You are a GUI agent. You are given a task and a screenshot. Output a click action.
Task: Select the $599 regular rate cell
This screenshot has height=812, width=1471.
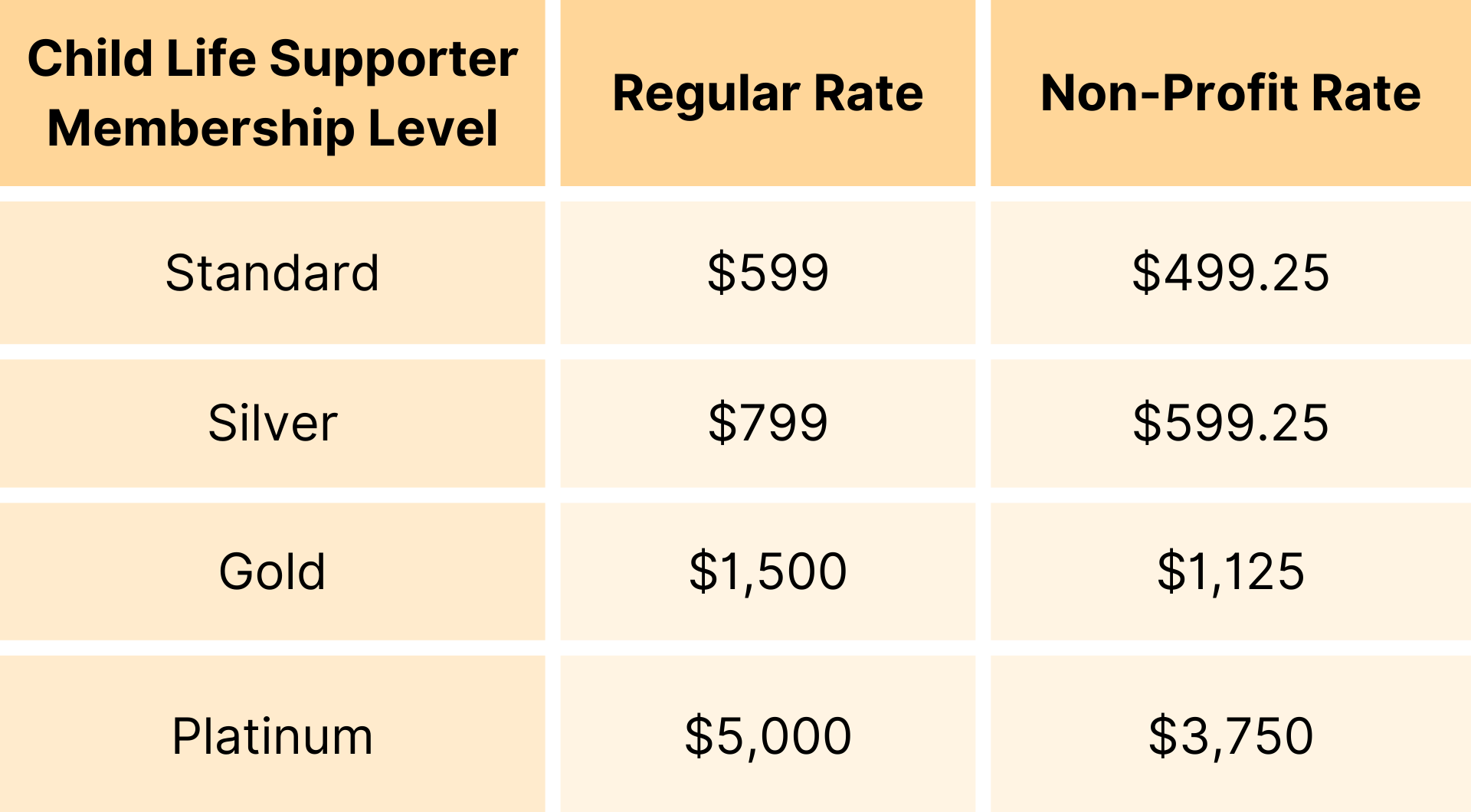[x=768, y=273]
